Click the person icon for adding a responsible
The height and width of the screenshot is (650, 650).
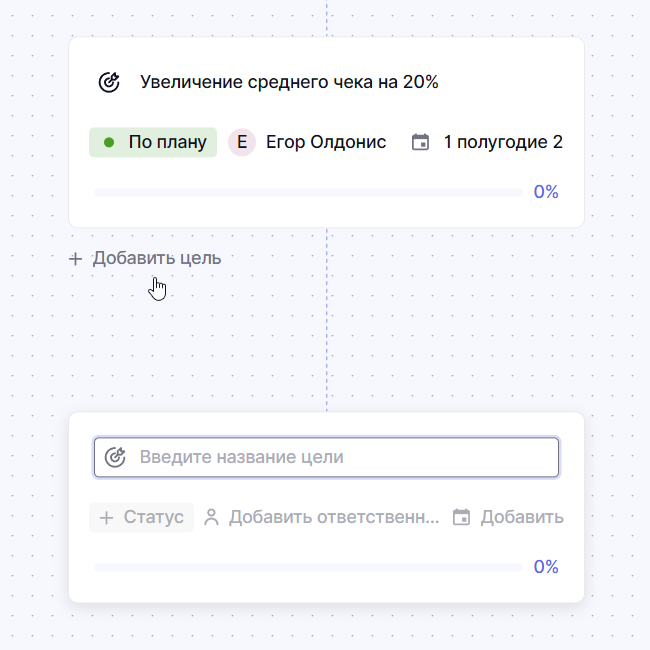[211, 517]
